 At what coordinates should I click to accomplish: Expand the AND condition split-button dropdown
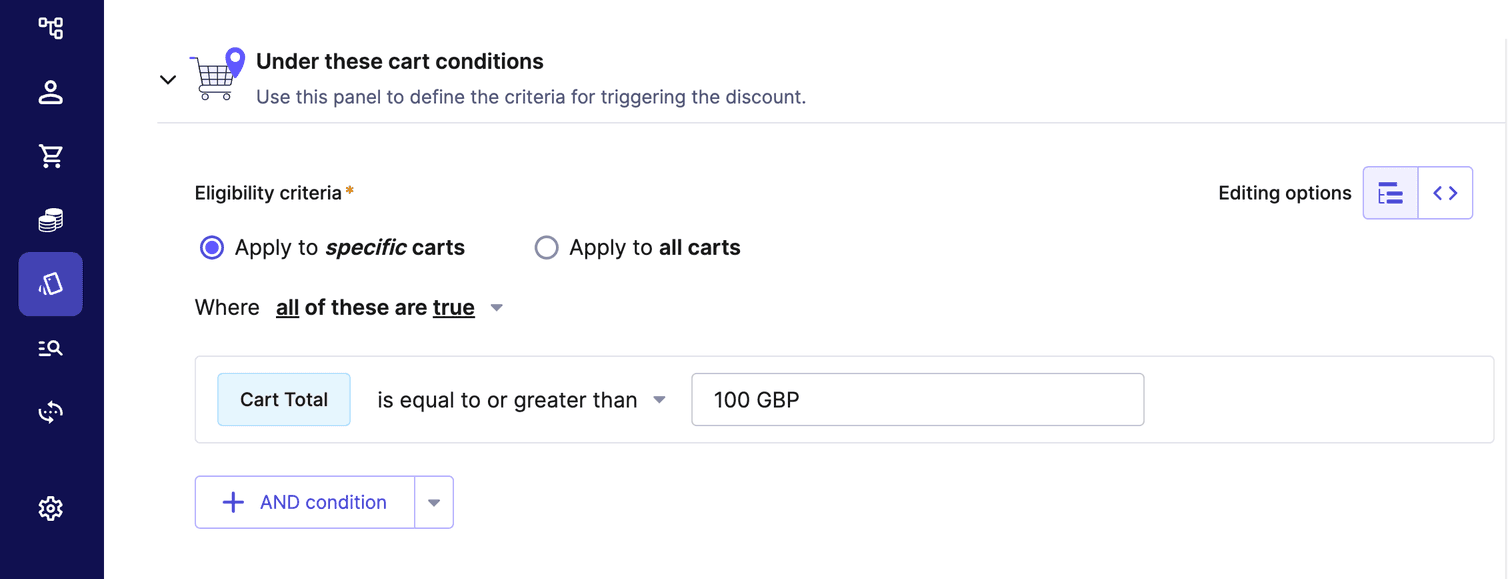pos(434,501)
